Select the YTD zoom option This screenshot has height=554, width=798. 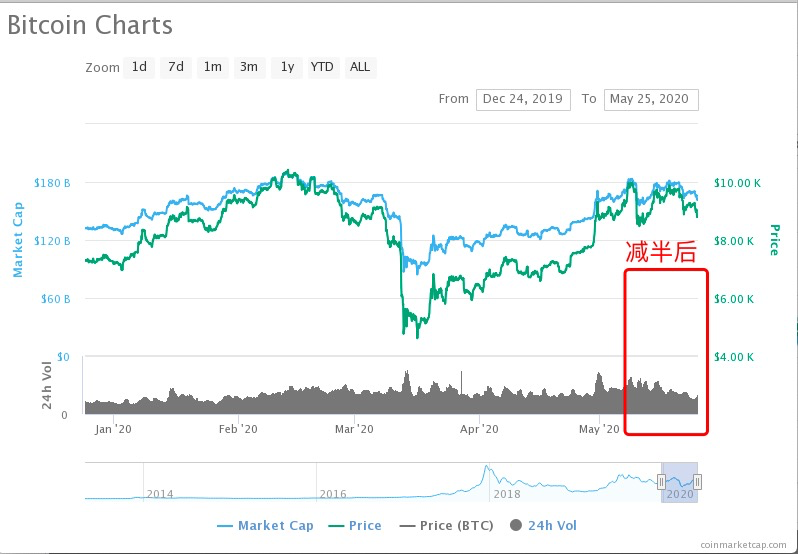pyautogui.click(x=322, y=67)
